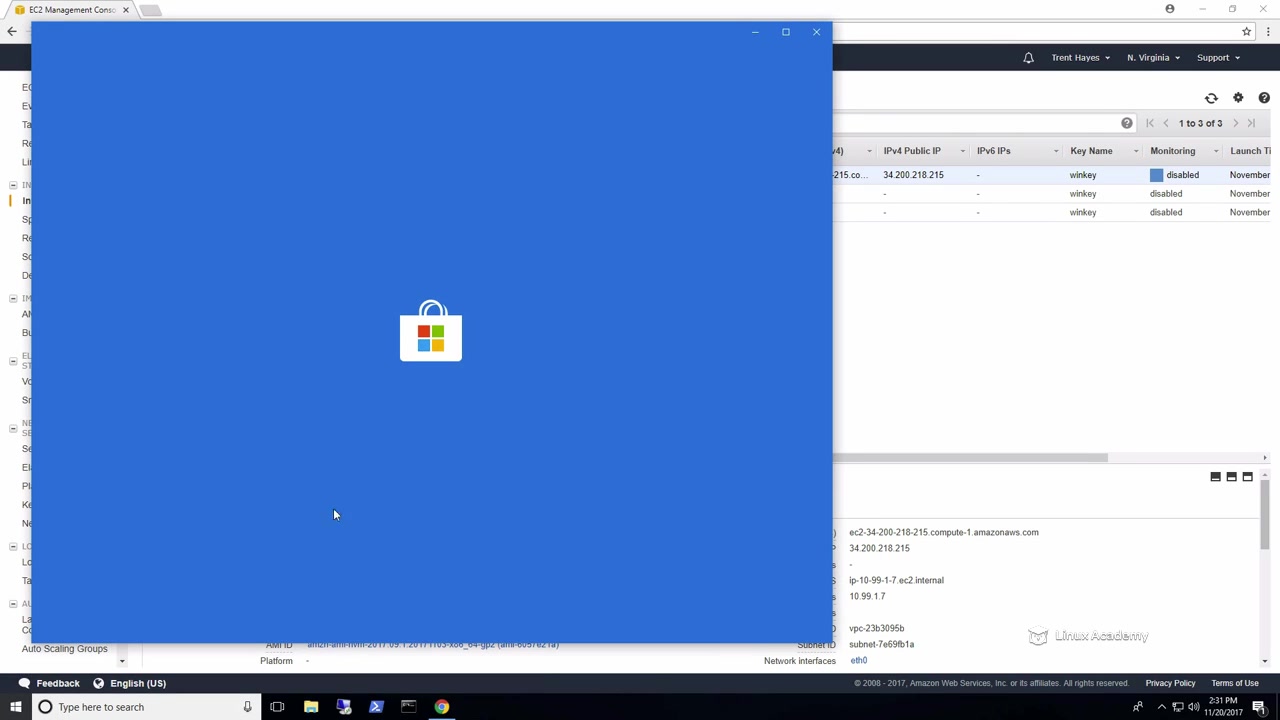Open Auto Scaling Groups in the sidebar
The height and width of the screenshot is (720, 1280).
64,649
